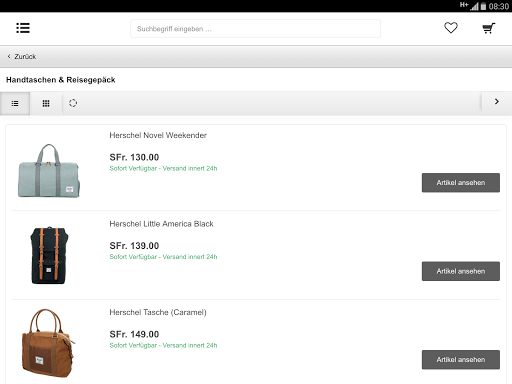Open the caramel Herschel bag image
The width and height of the screenshot is (512, 384).
(x=48, y=343)
